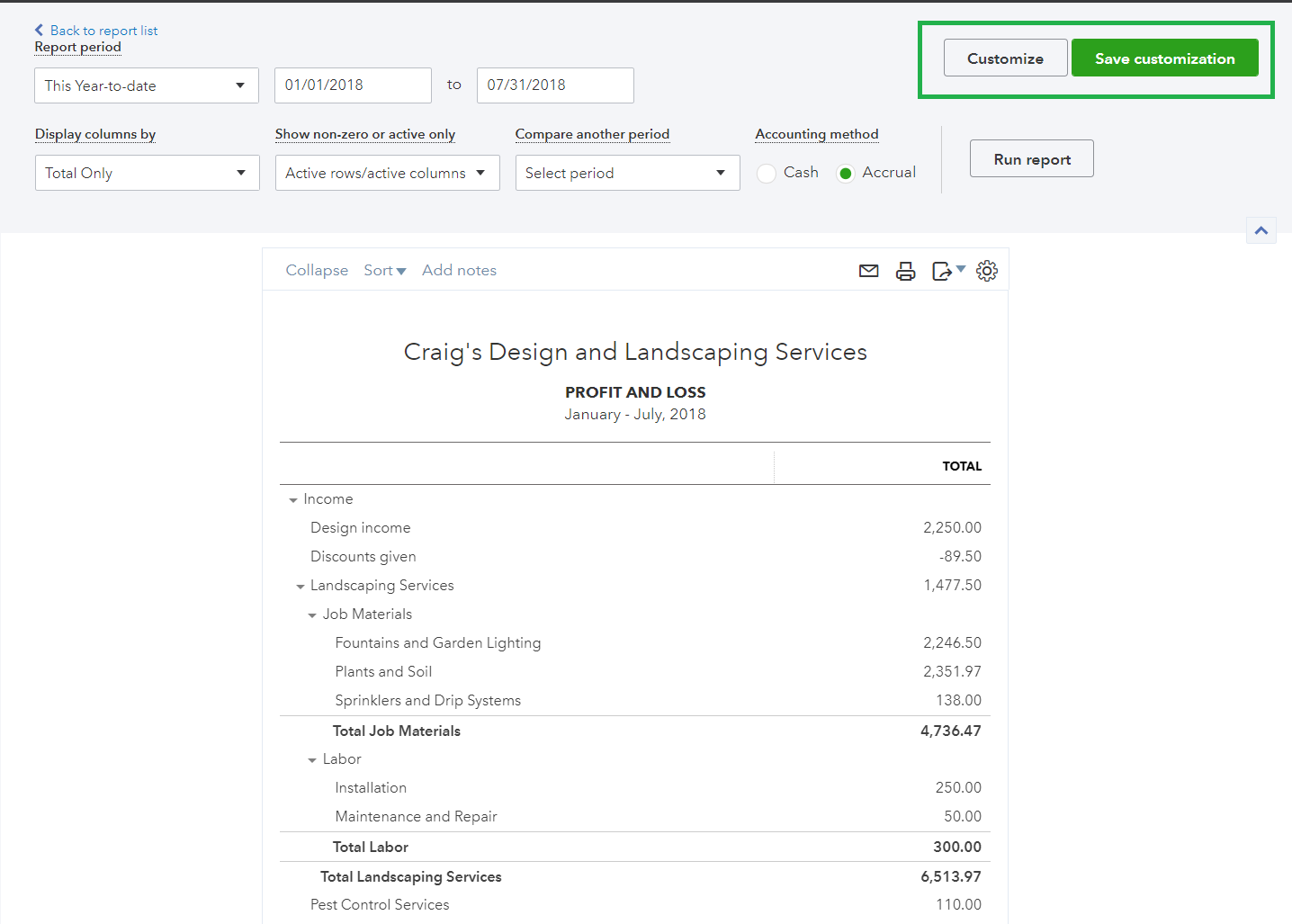Open the Active rows/active columns dropdown
Viewport: 1292px width, 924px height.
387,173
